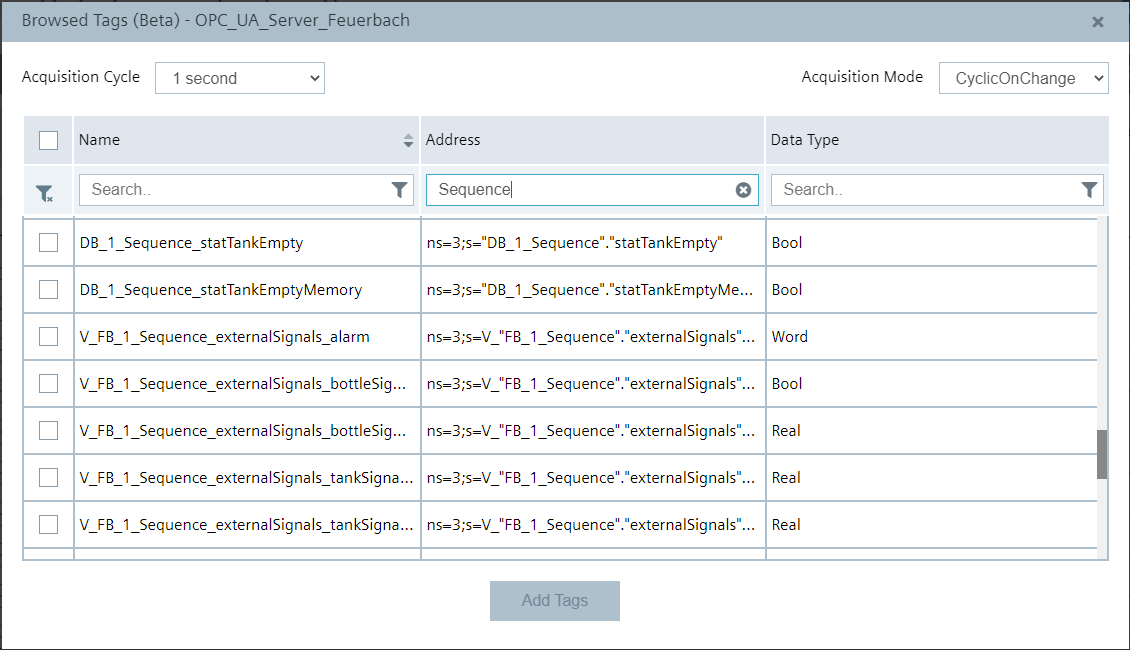Image resolution: width=1130 pixels, height=650 pixels.
Task: Click the vertical scrollbar on the right
Action: [1105, 440]
